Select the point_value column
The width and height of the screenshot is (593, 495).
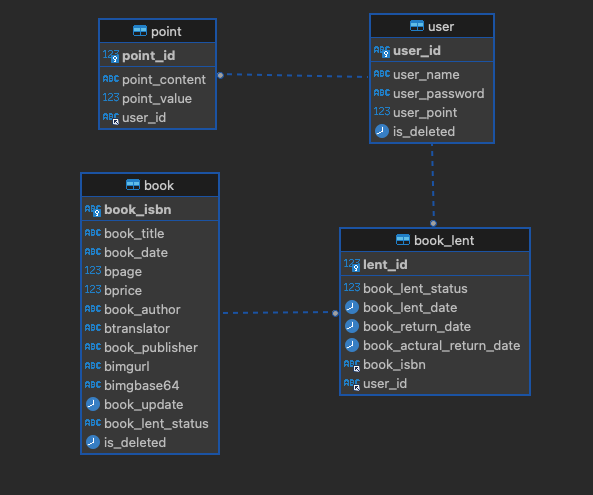click(x=157, y=98)
